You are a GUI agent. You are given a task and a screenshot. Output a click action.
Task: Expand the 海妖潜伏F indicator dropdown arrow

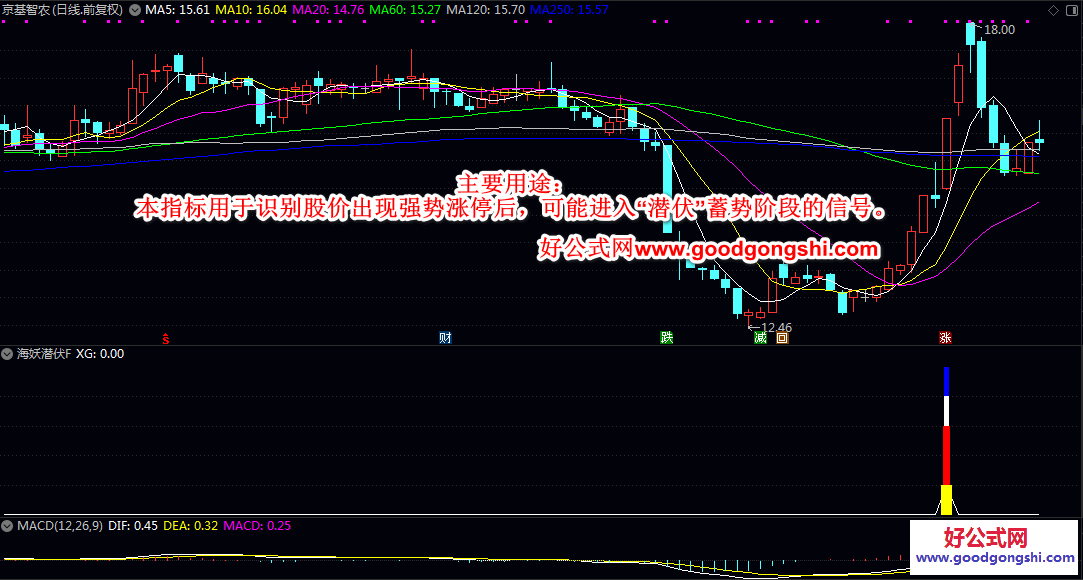click(x=8, y=354)
